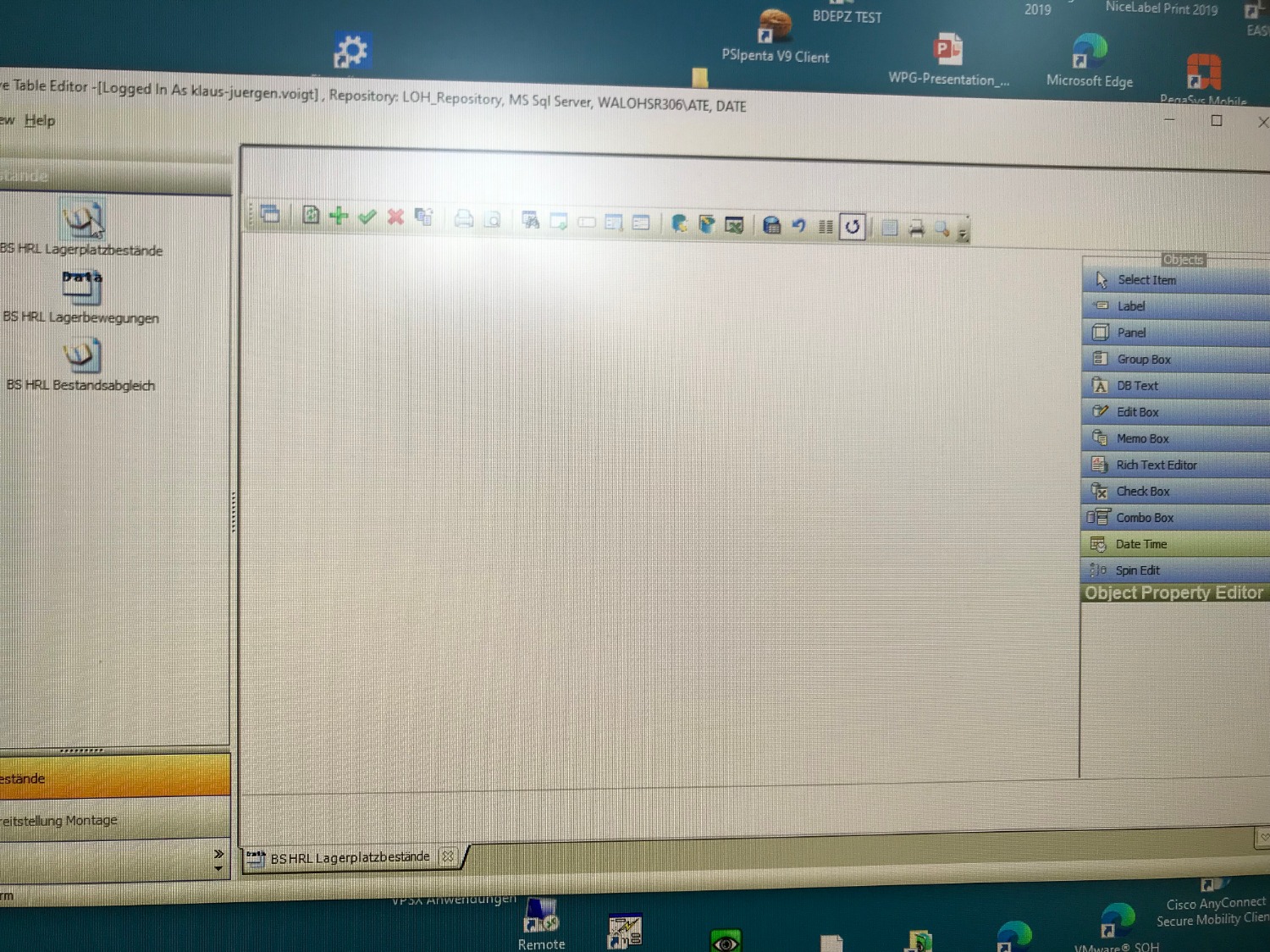Screen dimensions: 1270x952
Task: Open print preview with the magnifier page icon
Action: [x=492, y=220]
